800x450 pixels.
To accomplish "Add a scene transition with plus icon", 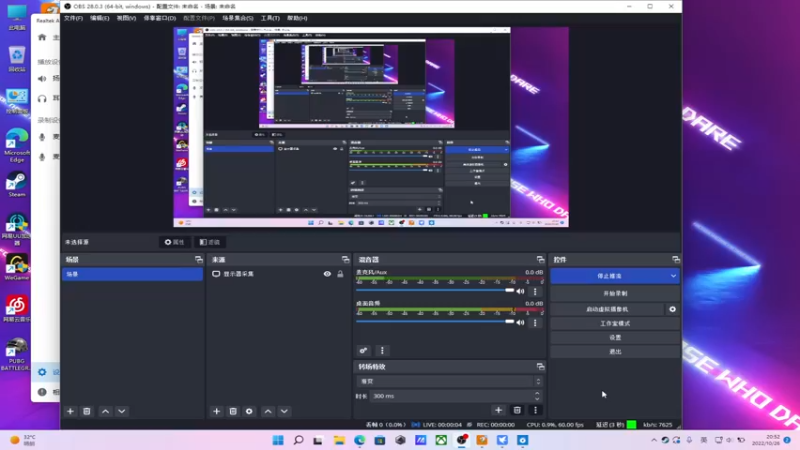I will (498, 410).
